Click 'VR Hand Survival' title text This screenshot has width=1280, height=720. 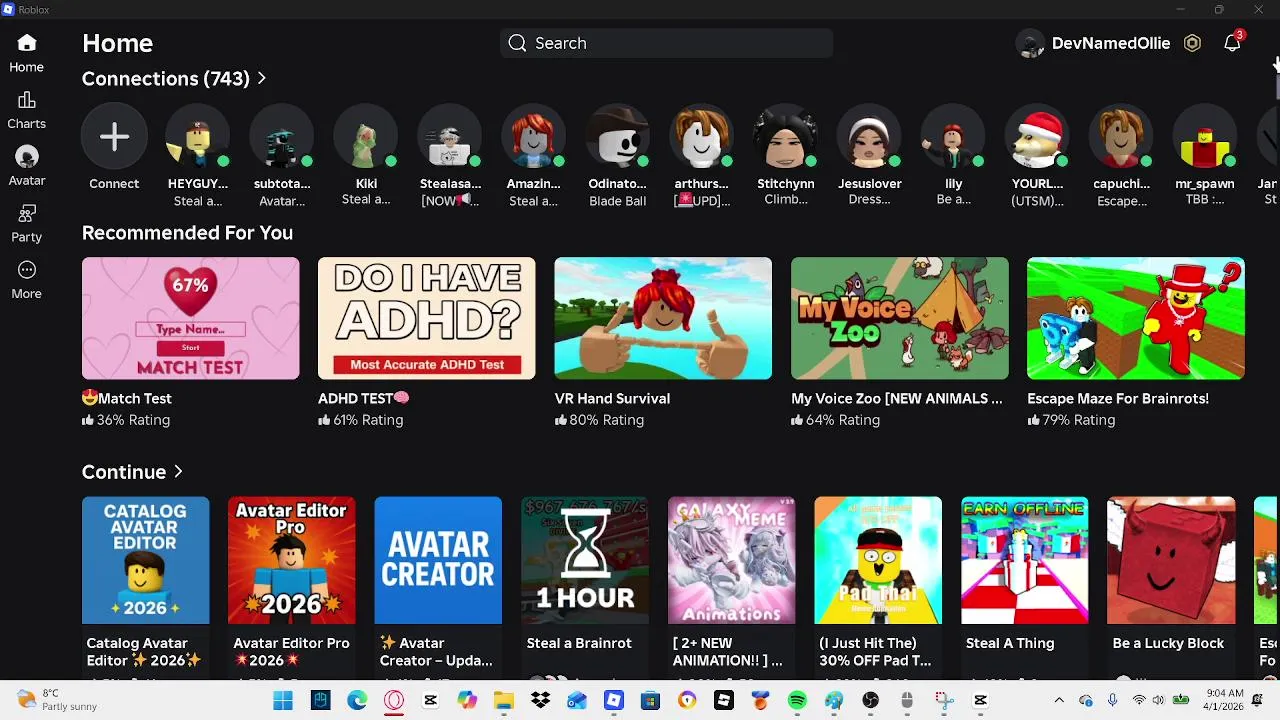pos(612,398)
